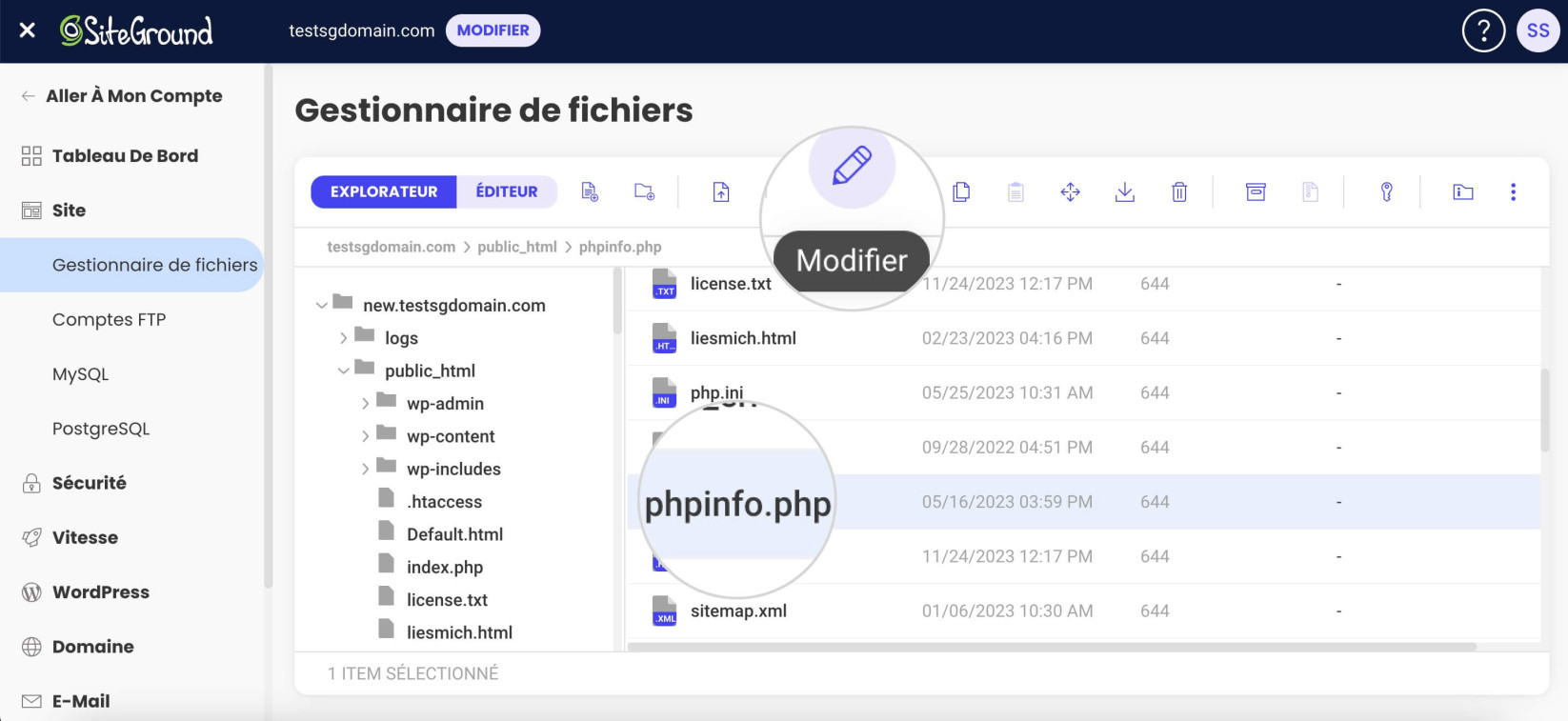The width and height of the screenshot is (1568, 721).
Task: Open PostgreSQL in sidebar
Action: 101,429
